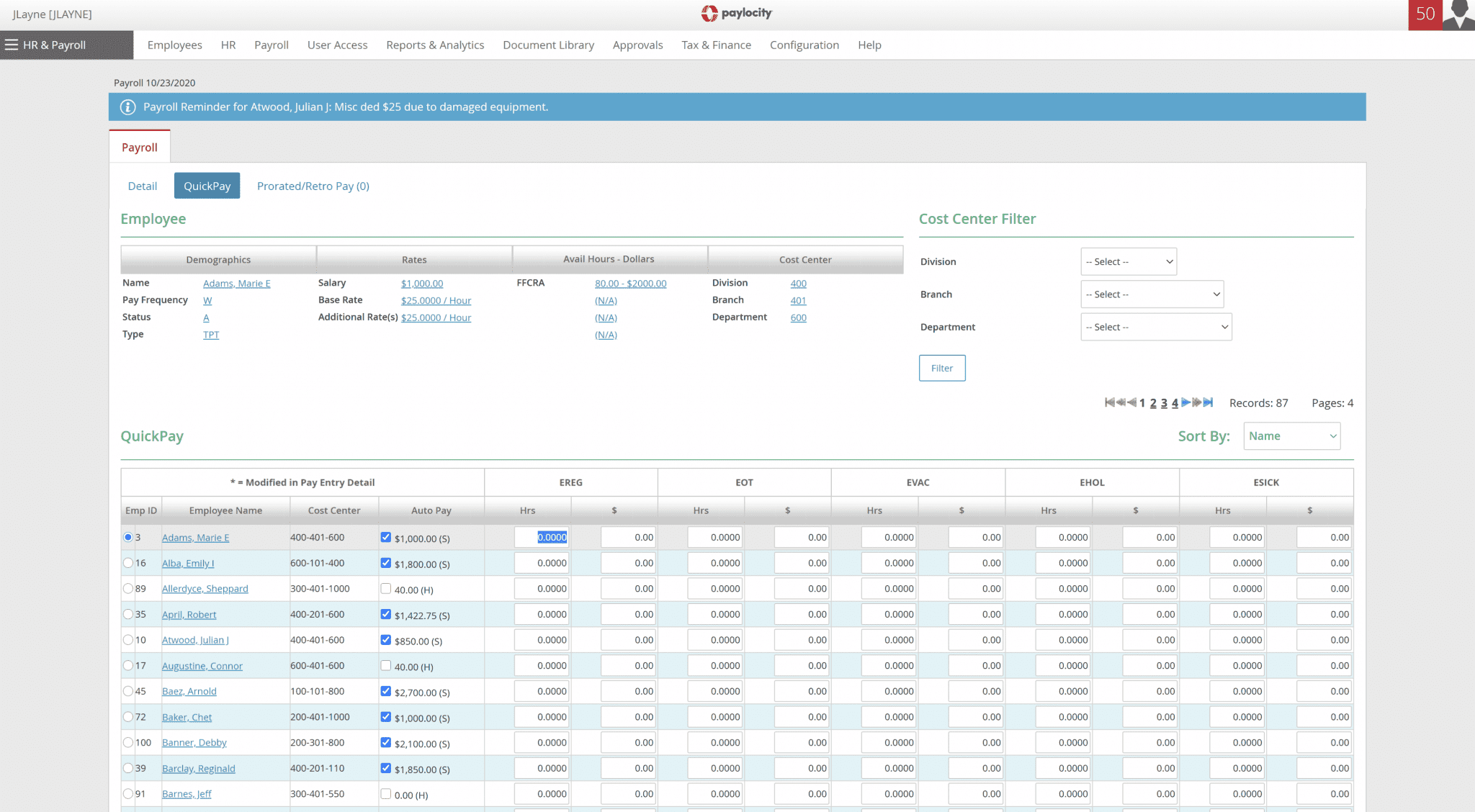The height and width of the screenshot is (812, 1475).
Task: Open the hamburger navigation menu
Action: coord(12,45)
